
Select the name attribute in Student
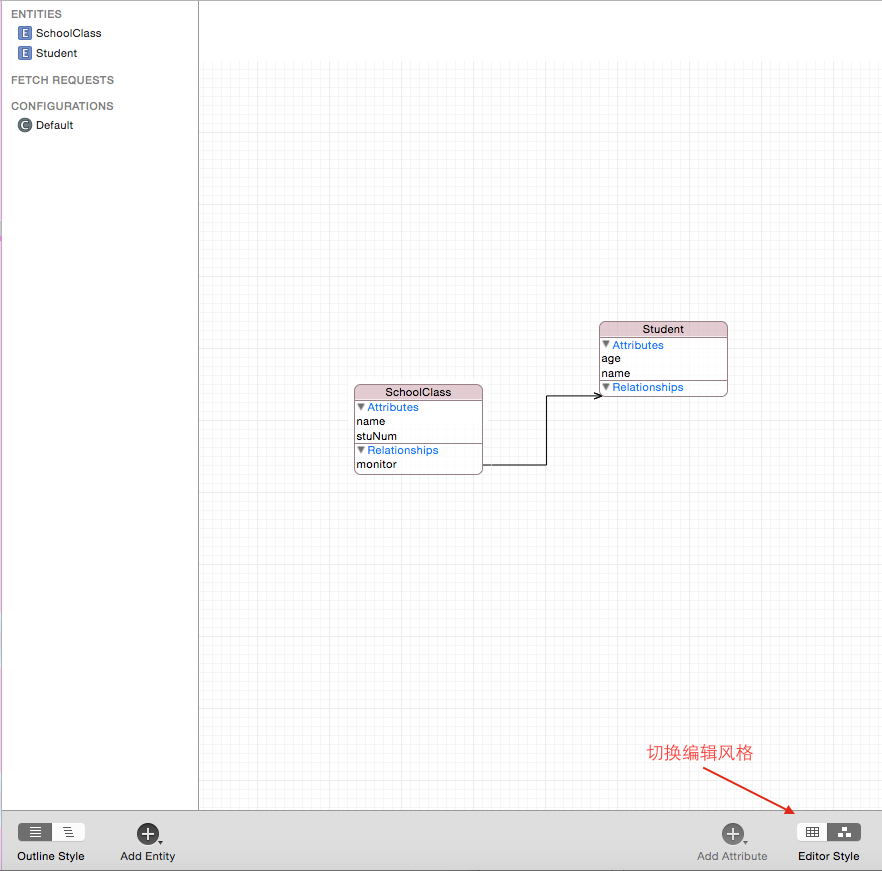663,373
